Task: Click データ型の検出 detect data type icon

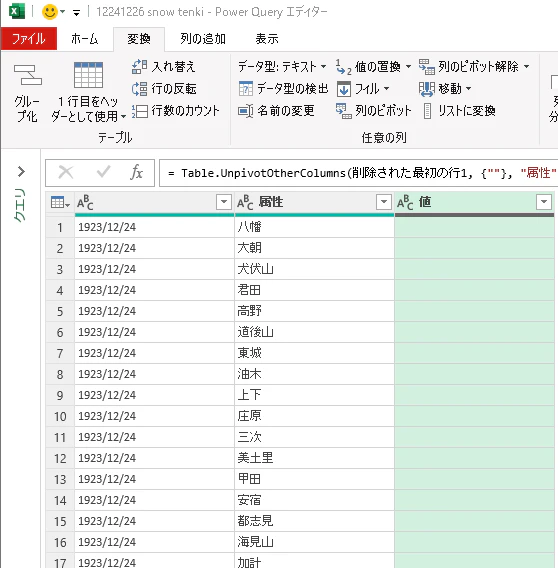Action: pos(246,89)
